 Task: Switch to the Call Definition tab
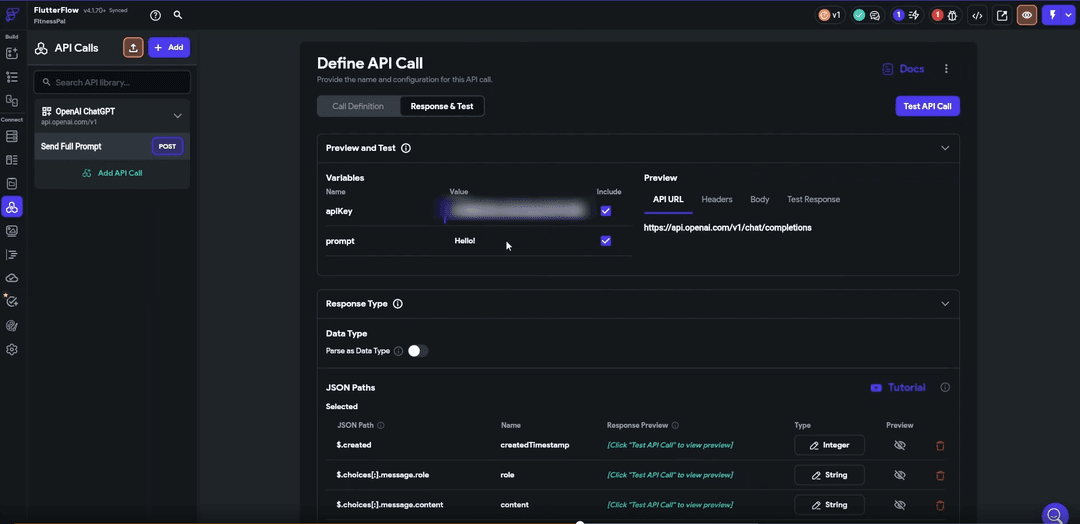coord(358,106)
